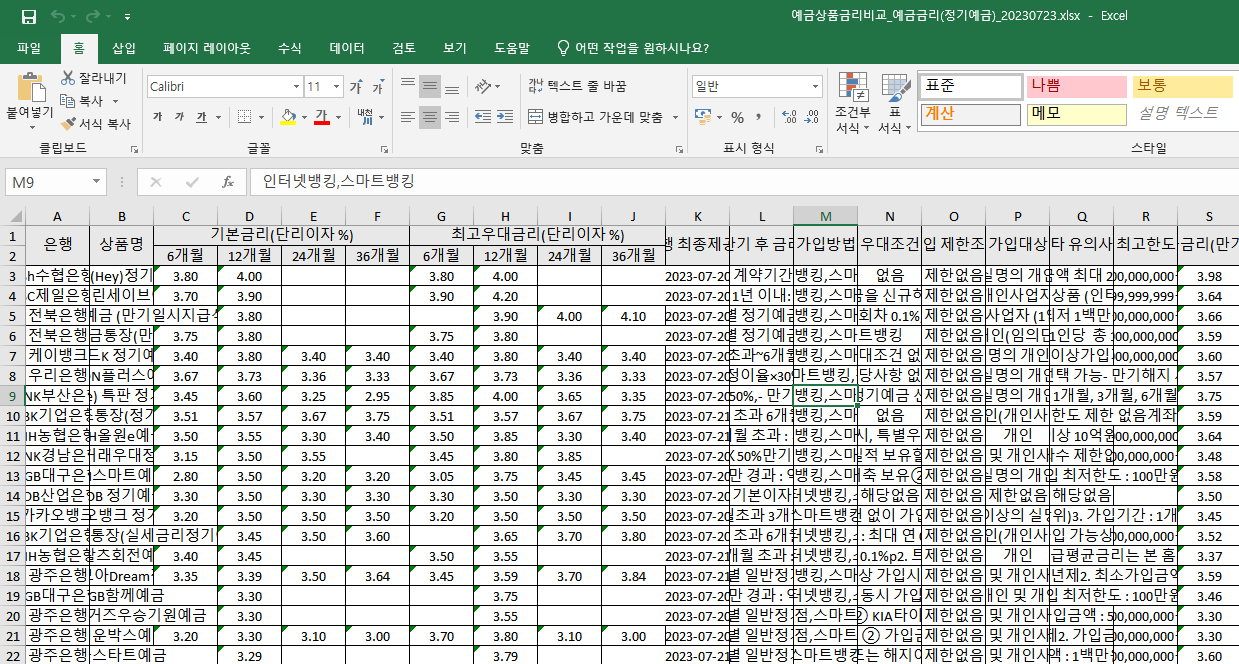
Task: Click the Insert Function fx icon
Action: [x=228, y=182]
